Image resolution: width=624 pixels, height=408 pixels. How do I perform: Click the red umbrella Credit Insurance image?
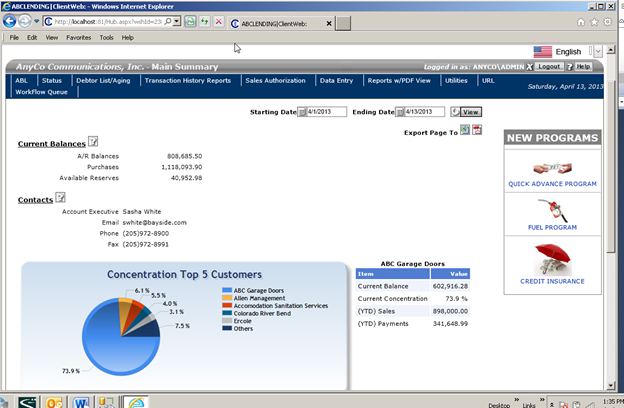pos(553,260)
